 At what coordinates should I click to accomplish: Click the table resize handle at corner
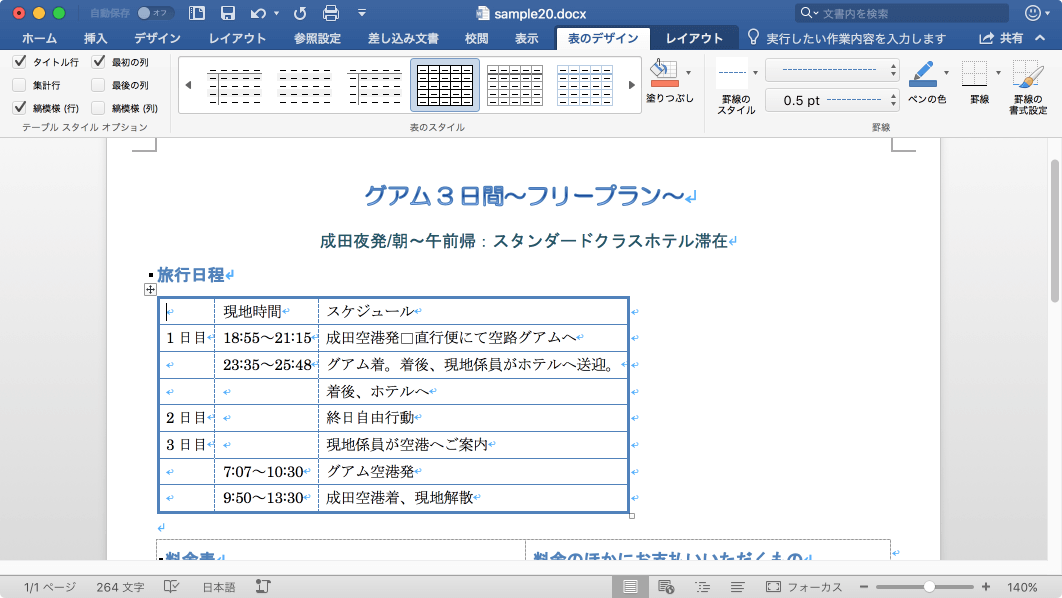632,516
